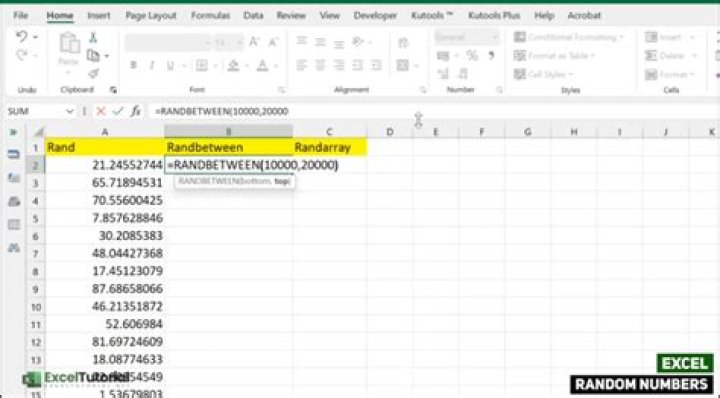Open the Clipboard dialog launcher
Screen dimensions: 720x398
[113, 90]
